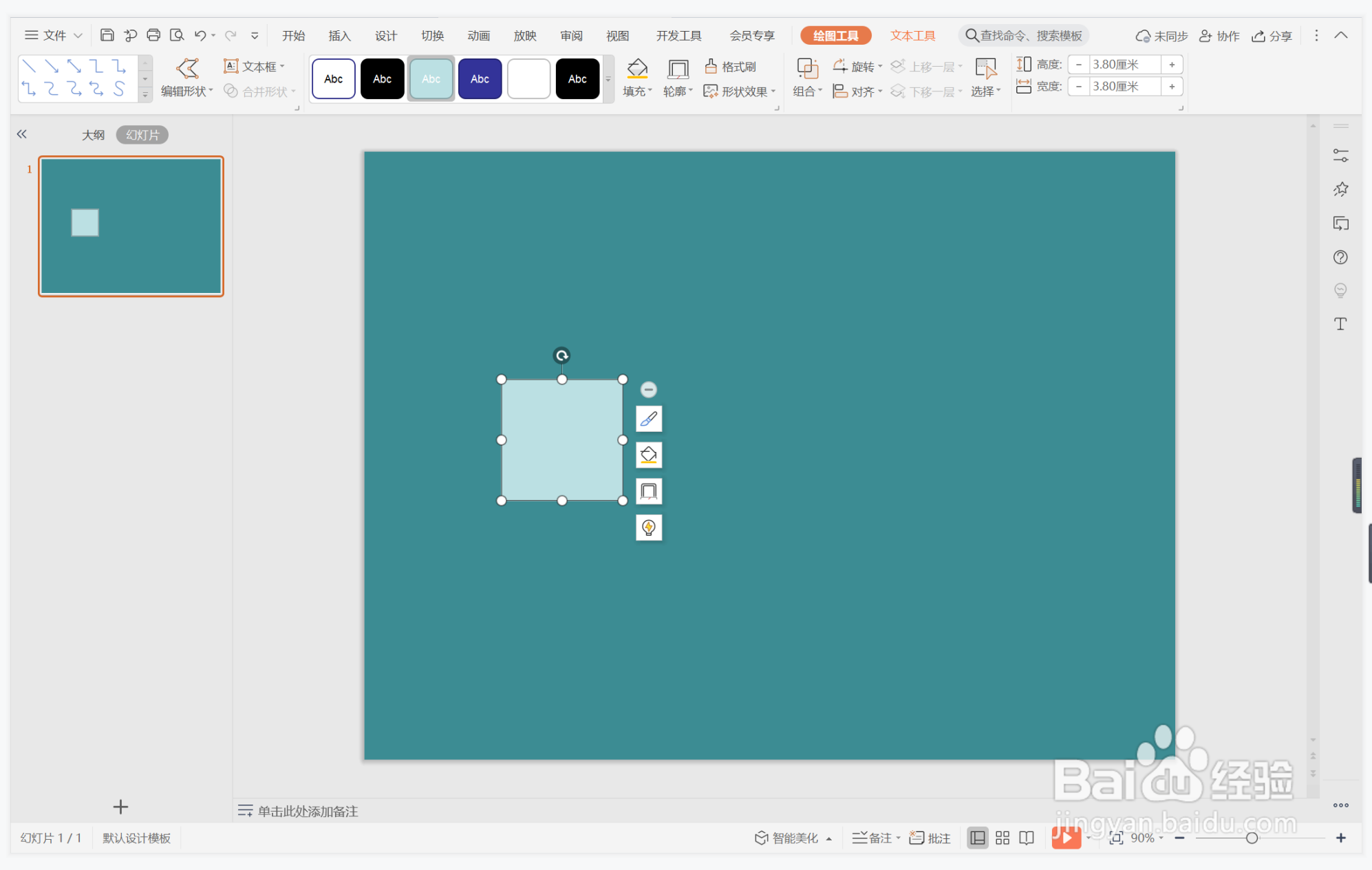Click the floating minus/delete icon

pyautogui.click(x=649, y=390)
